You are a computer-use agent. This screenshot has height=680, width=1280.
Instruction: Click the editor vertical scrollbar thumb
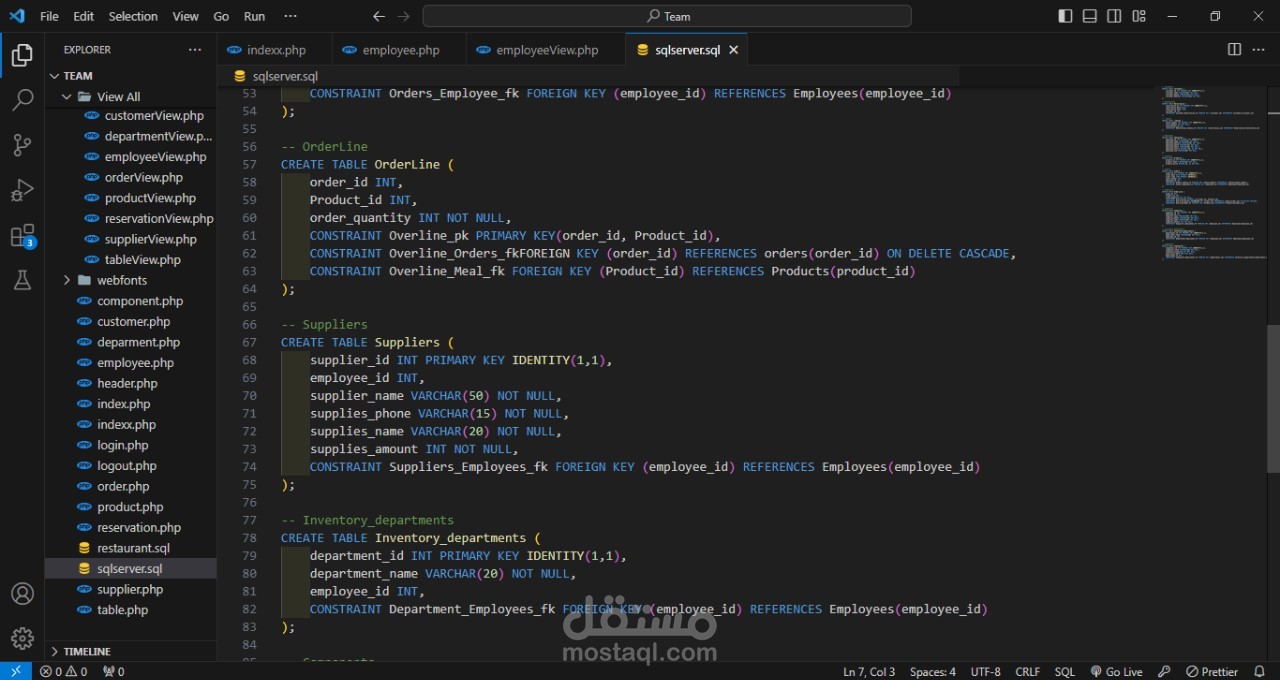pos(1273,398)
